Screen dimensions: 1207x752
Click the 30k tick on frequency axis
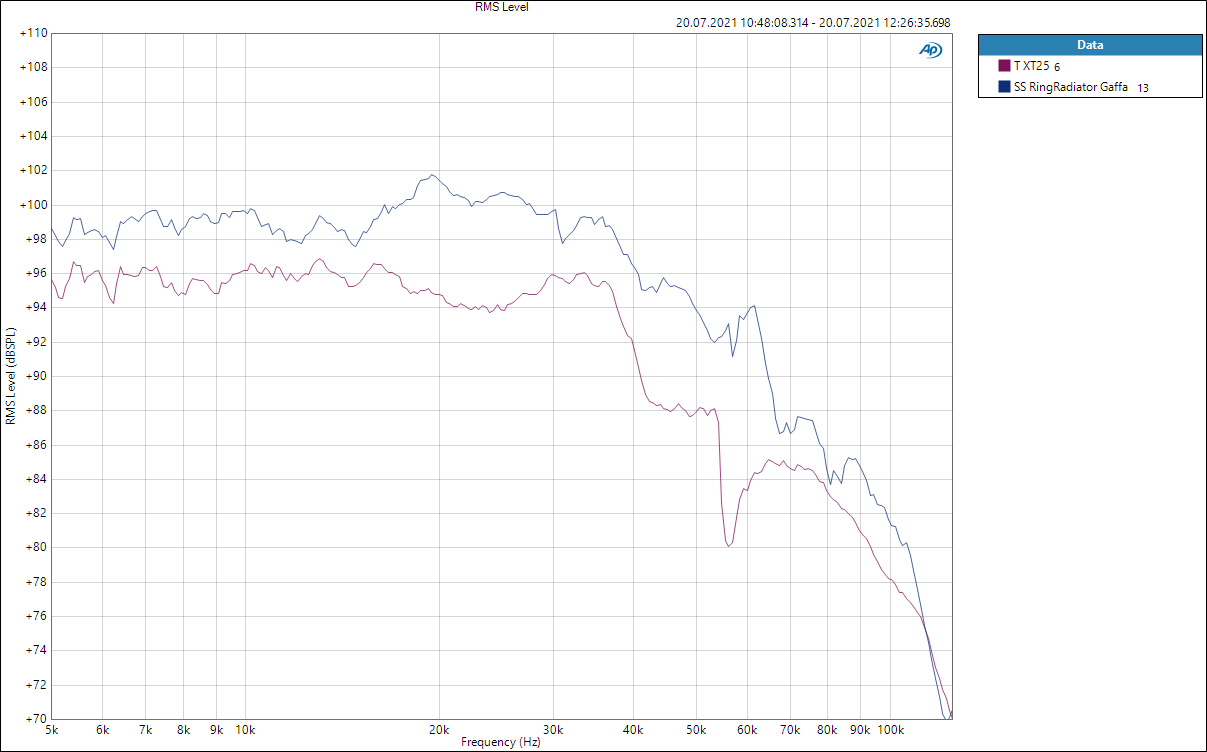(x=552, y=730)
